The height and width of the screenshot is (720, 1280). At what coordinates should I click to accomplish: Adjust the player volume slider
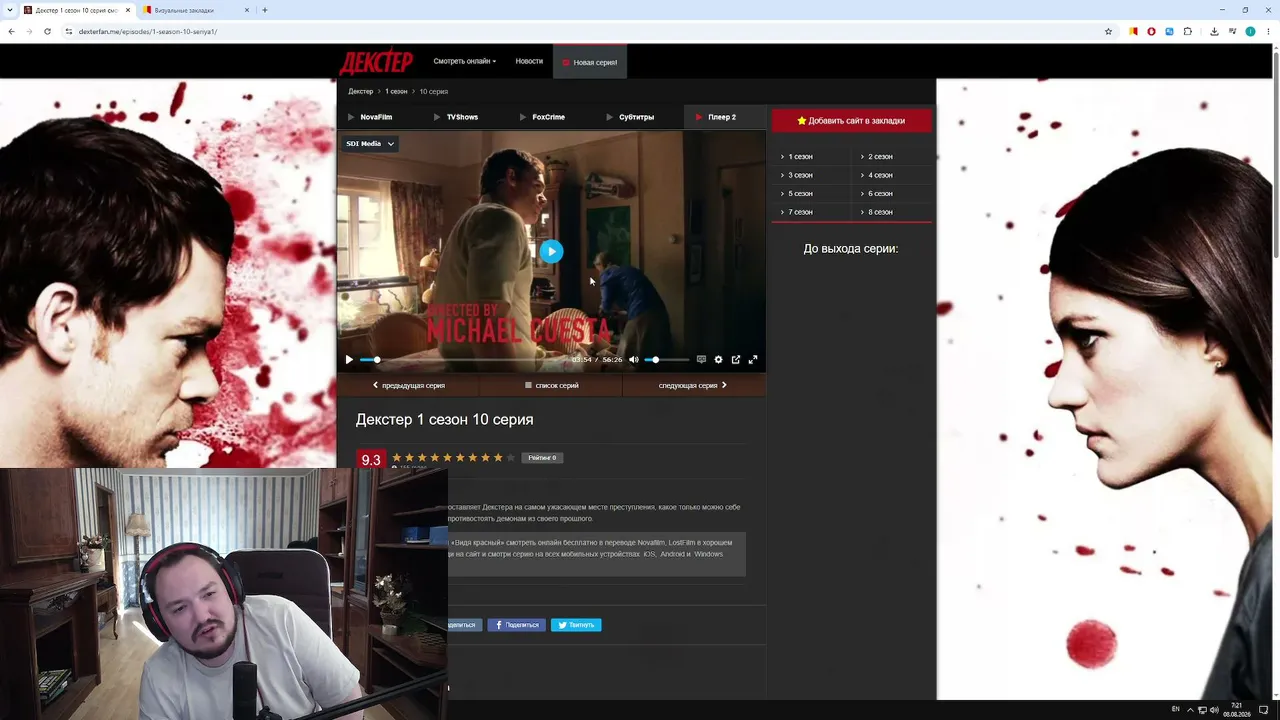click(x=667, y=360)
